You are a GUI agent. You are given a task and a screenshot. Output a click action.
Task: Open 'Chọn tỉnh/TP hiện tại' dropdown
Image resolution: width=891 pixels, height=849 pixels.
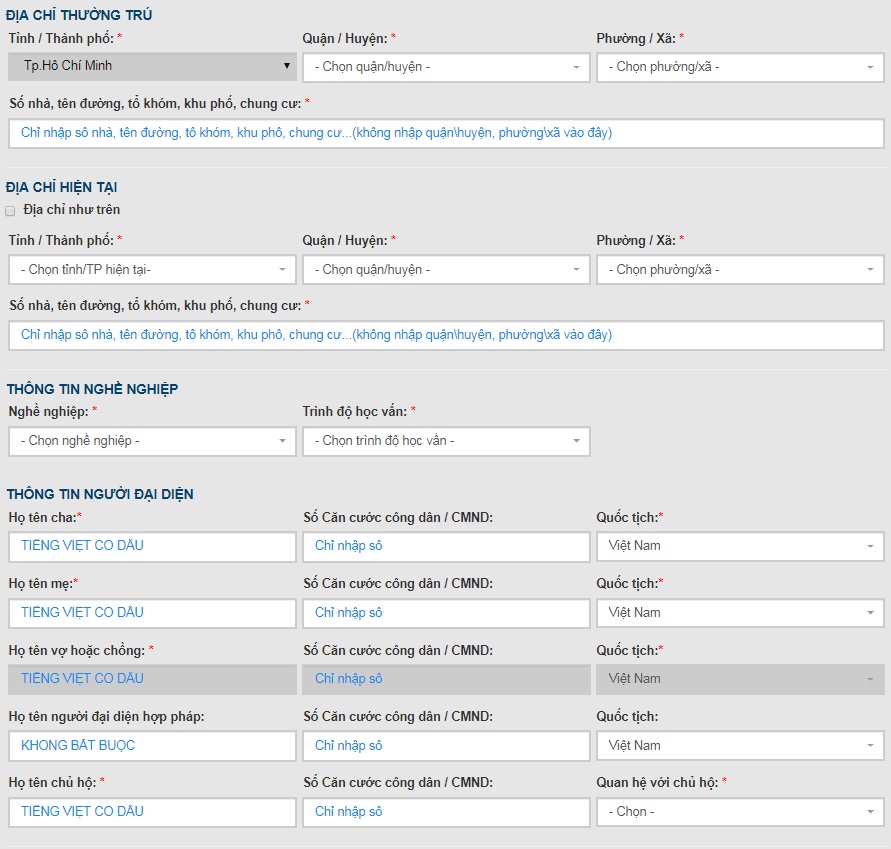[x=152, y=269]
